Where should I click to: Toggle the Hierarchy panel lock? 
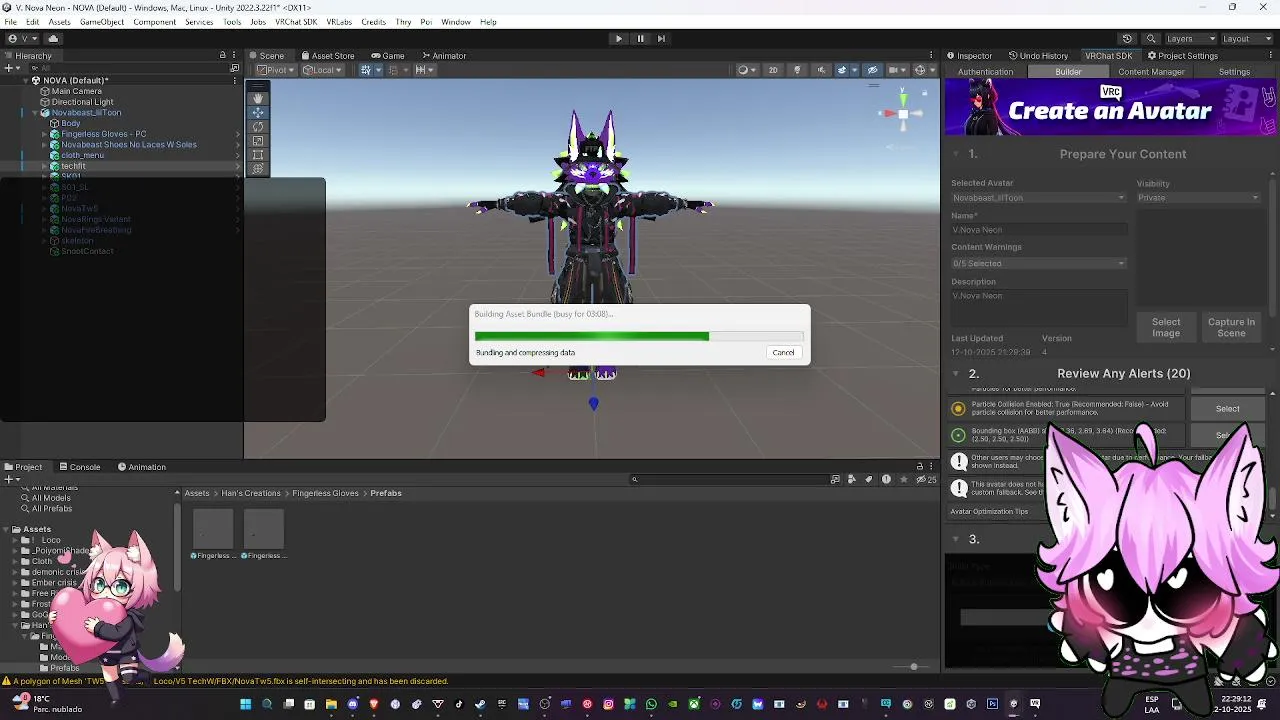pyautogui.click(x=223, y=55)
